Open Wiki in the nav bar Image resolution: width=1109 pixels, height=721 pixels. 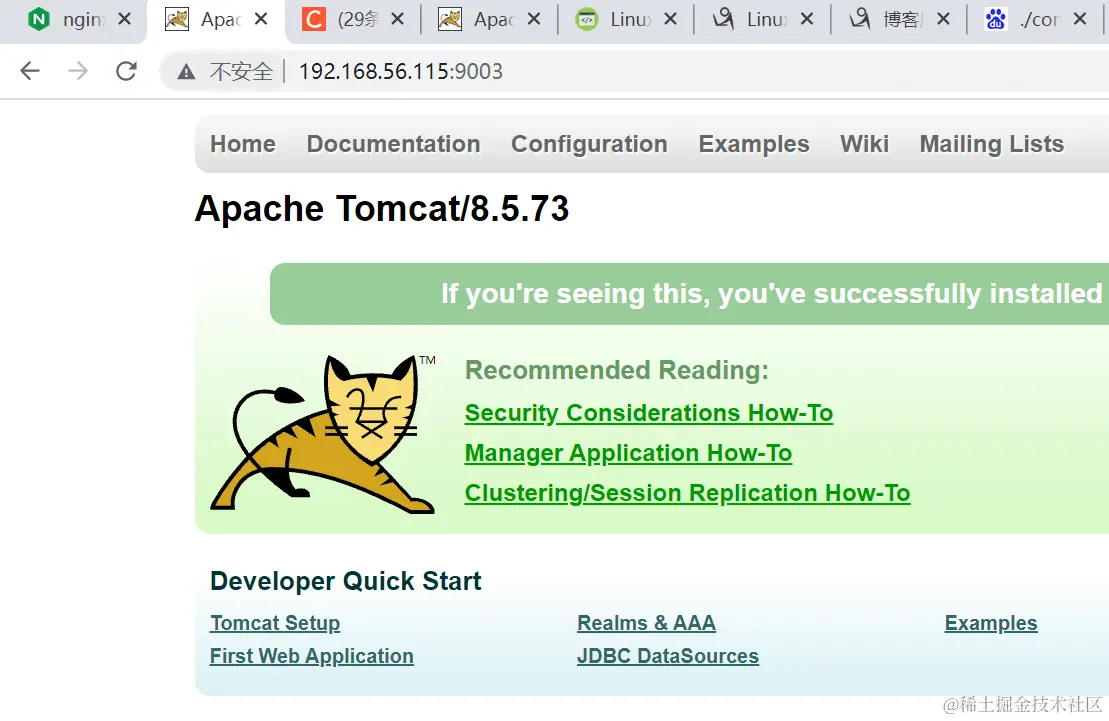tap(864, 144)
